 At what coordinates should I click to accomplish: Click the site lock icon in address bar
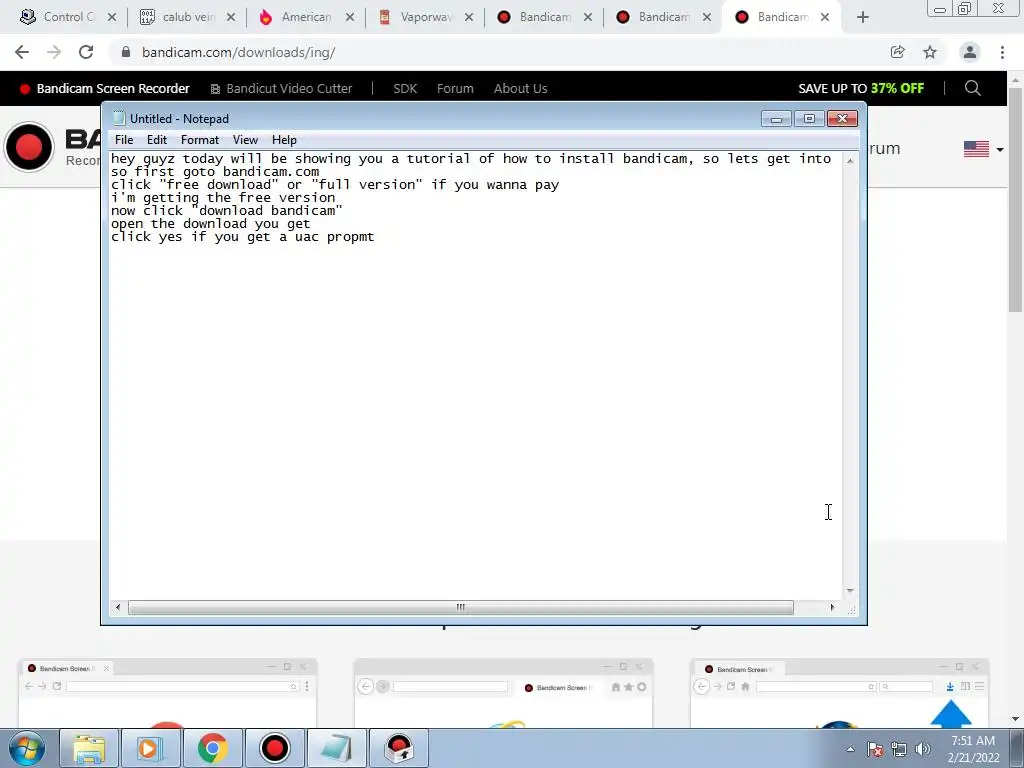pyautogui.click(x=126, y=52)
